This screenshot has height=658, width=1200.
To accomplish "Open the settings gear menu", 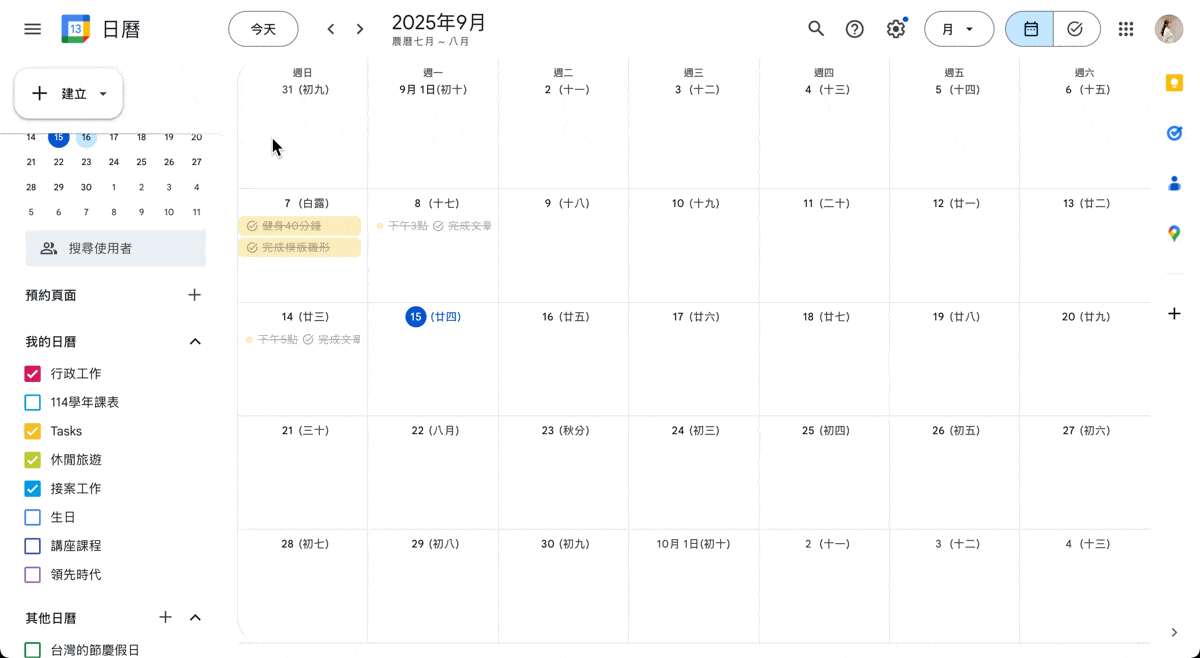I will click(x=896, y=29).
